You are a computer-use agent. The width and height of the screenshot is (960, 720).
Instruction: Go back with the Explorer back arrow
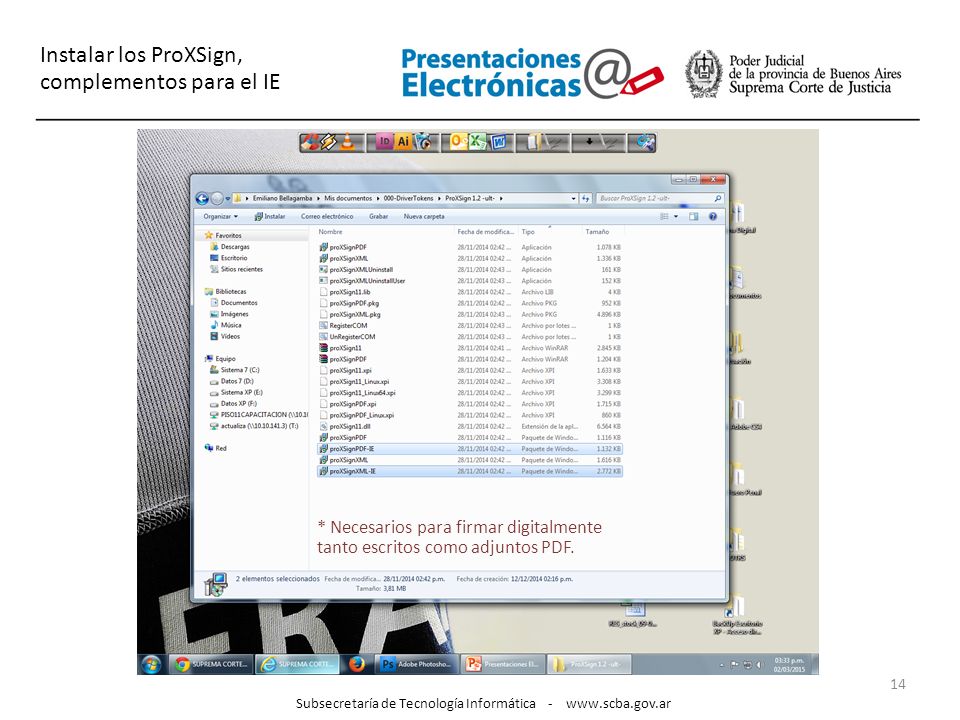point(201,198)
